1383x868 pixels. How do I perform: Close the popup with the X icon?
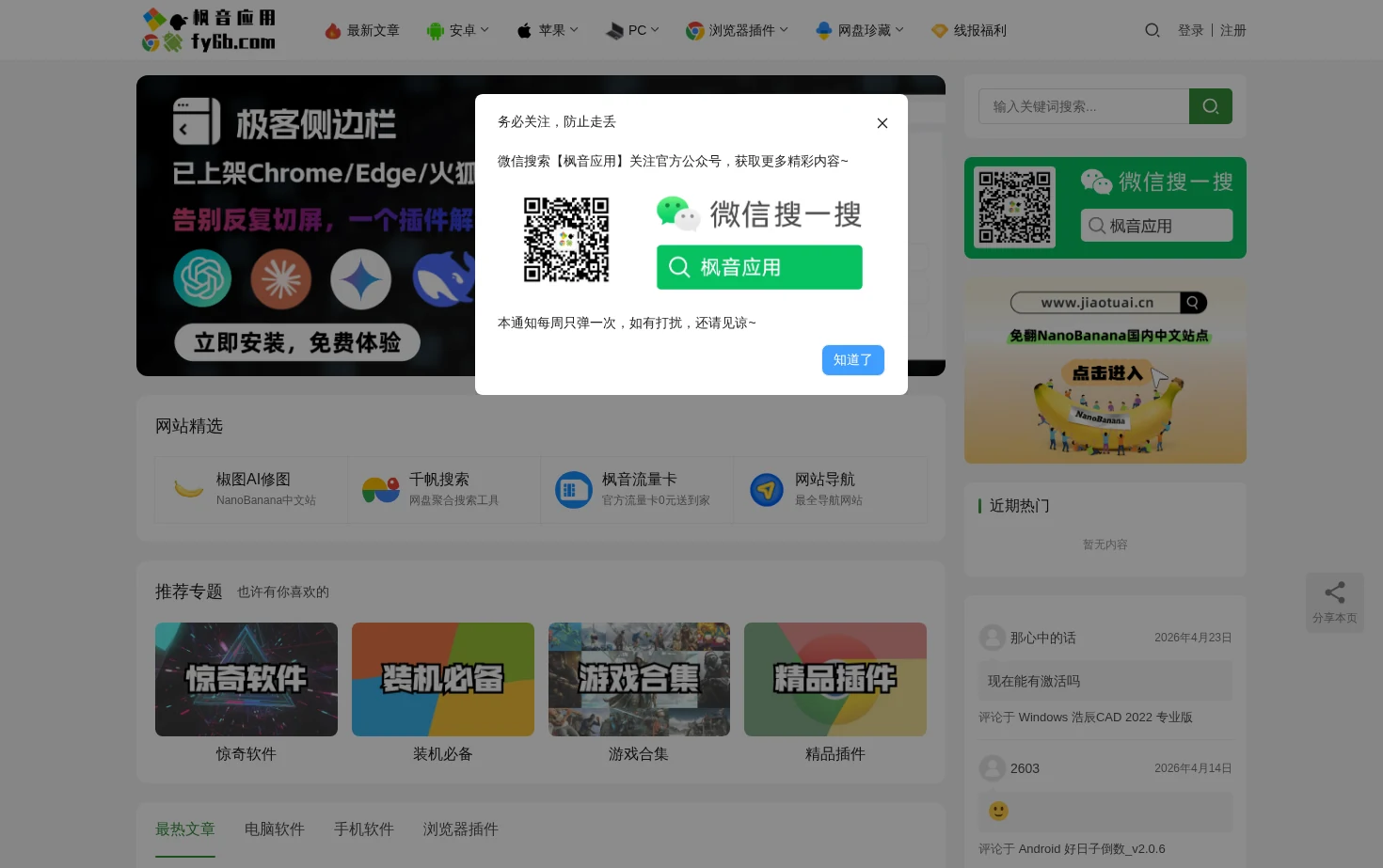[882, 123]
